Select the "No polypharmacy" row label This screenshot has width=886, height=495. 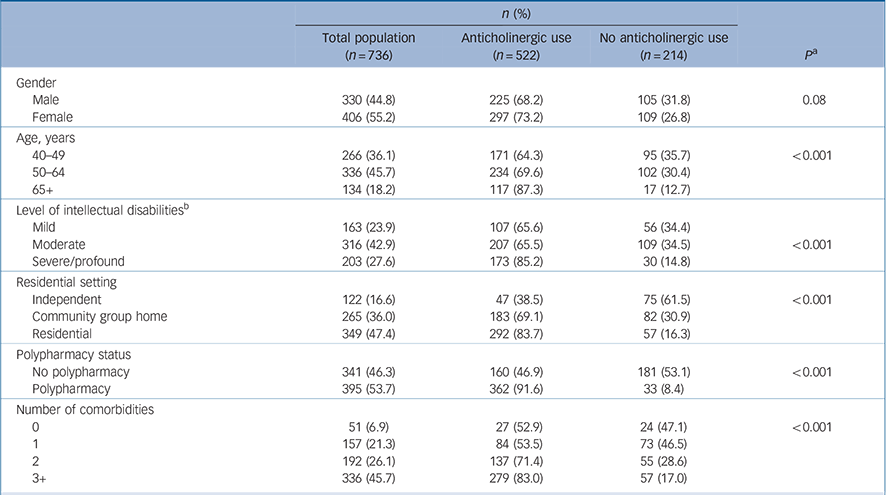coord(82,371)
